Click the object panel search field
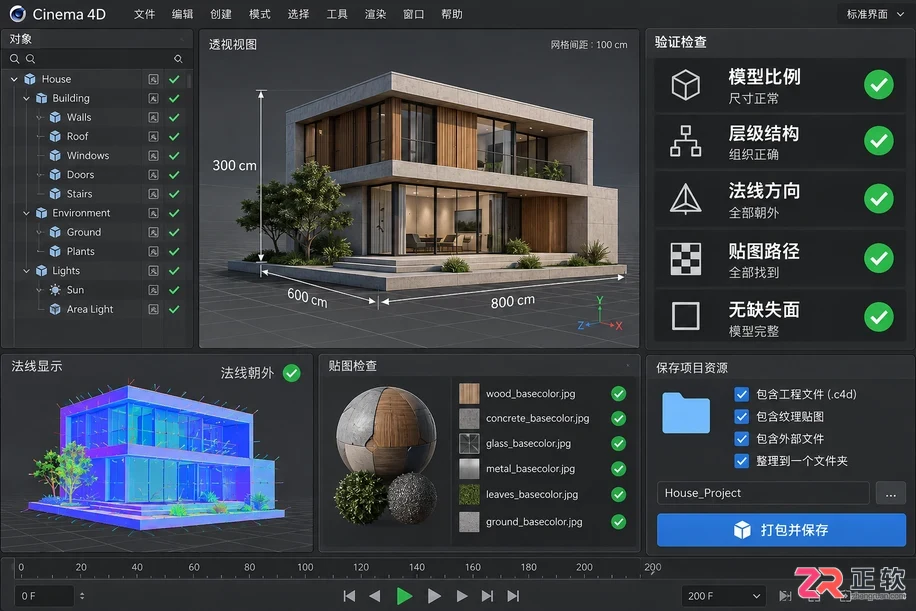Viewport: 916px width, 611px height. pyautogui.click(x=96, y=58)
